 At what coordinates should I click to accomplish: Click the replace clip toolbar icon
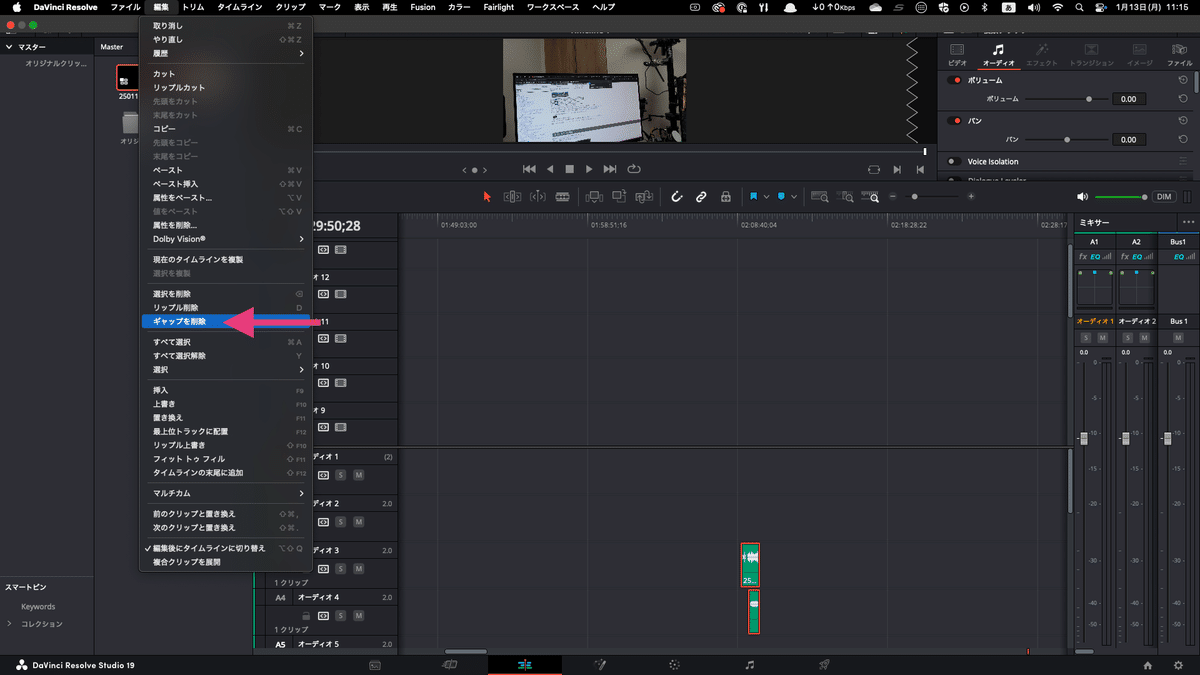(x=644, y=197)
